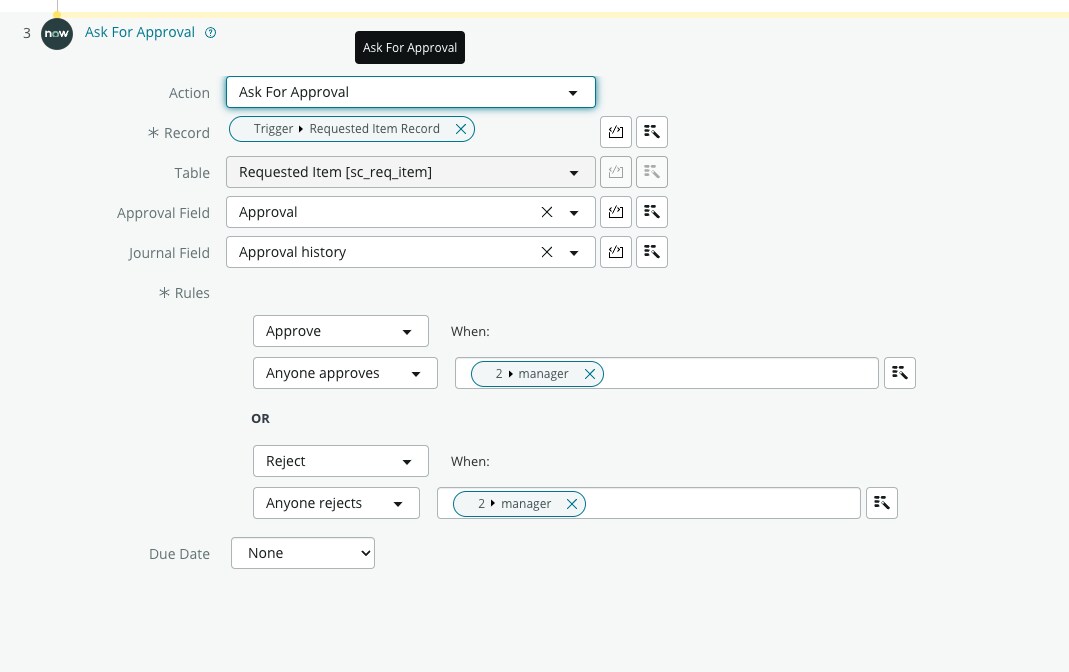Open the data pill picker for Approval Field
The image size is (1069, 672).
(x=651, y=211)
